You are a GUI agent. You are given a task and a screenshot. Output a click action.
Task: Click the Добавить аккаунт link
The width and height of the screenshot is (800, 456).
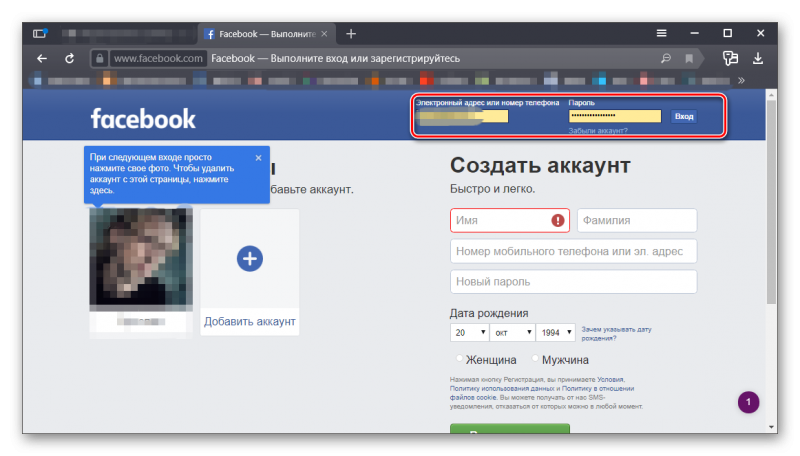[249, 322]
